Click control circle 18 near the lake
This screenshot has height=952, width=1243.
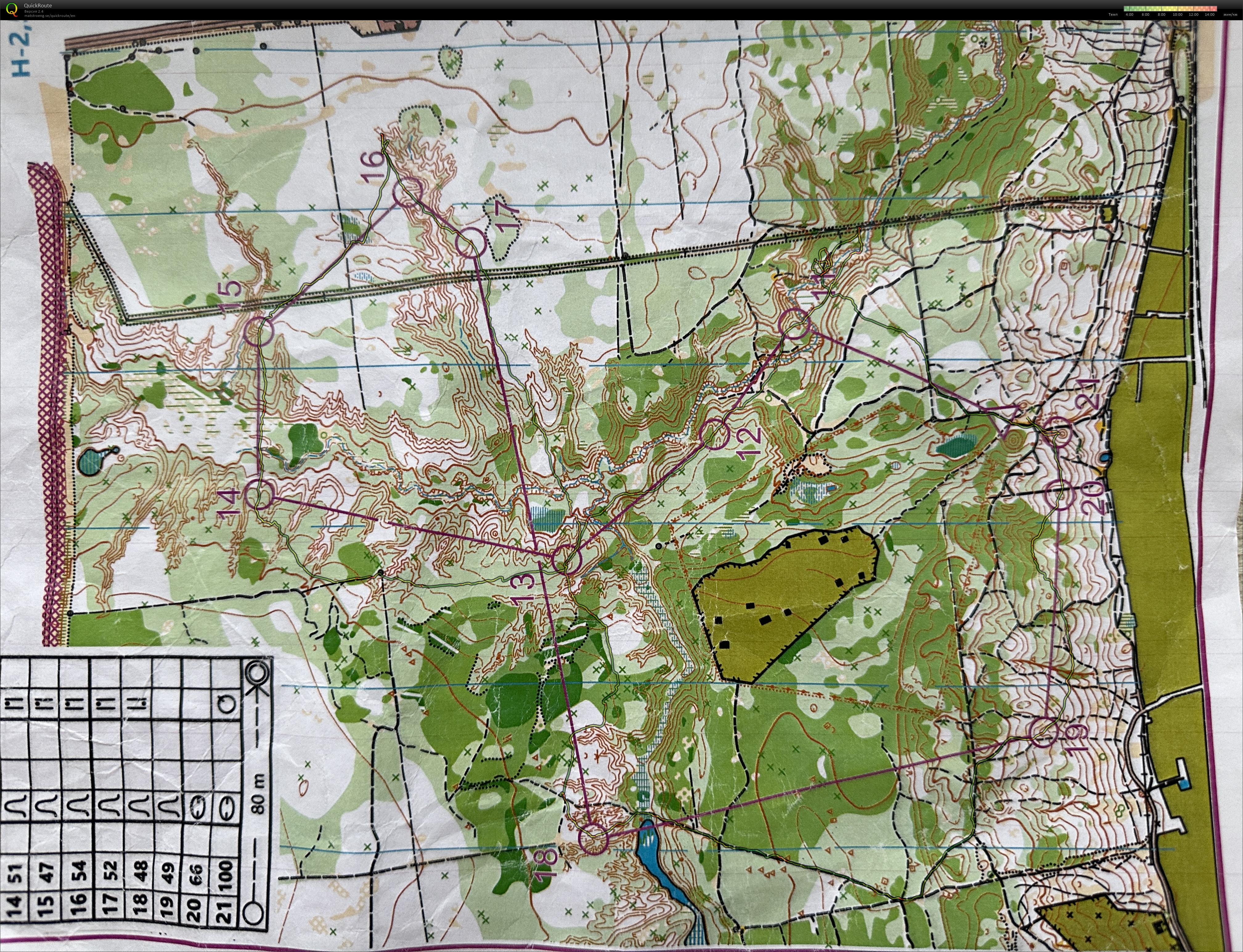pos(593,839)
